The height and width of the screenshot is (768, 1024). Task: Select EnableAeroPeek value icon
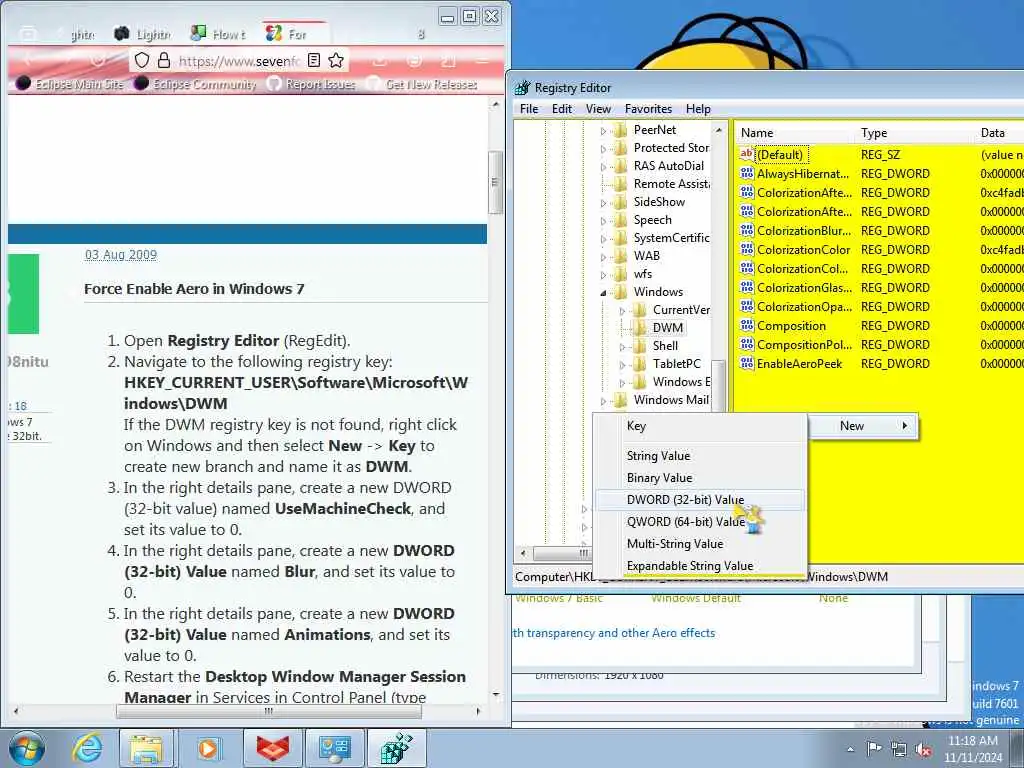pos(746,363)
